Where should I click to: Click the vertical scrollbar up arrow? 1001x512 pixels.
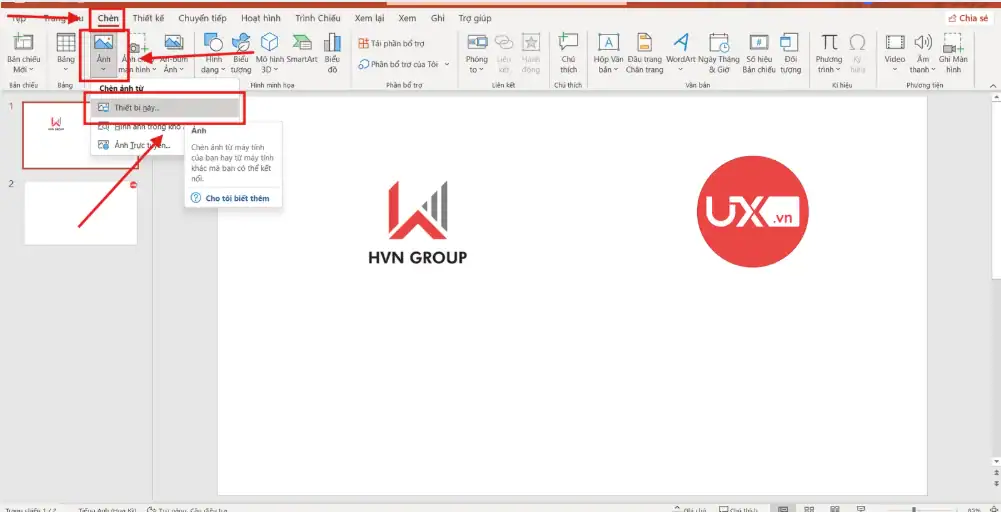click(x=996, y=98)
